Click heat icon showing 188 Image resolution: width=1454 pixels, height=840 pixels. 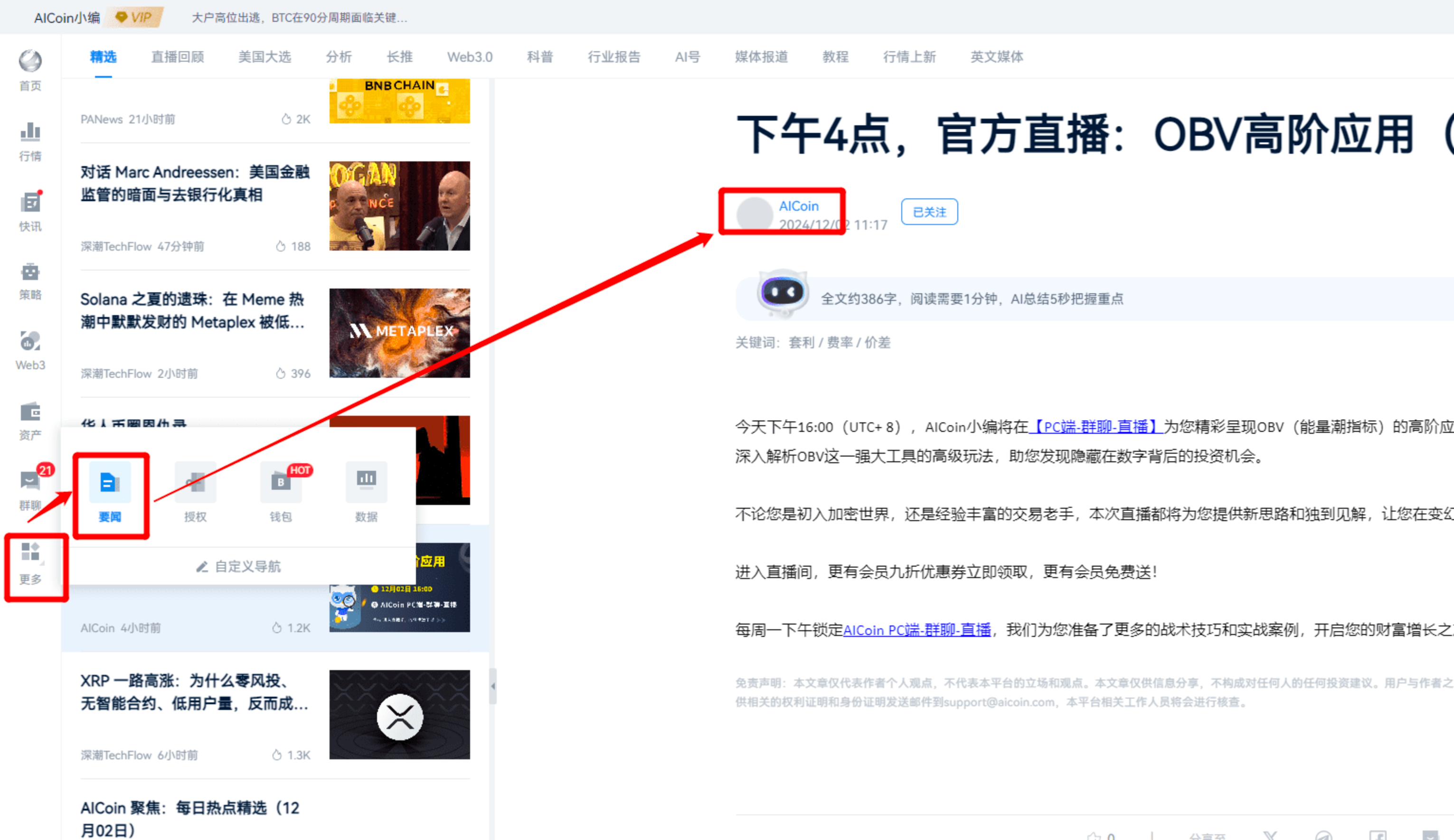click(281, 246)
